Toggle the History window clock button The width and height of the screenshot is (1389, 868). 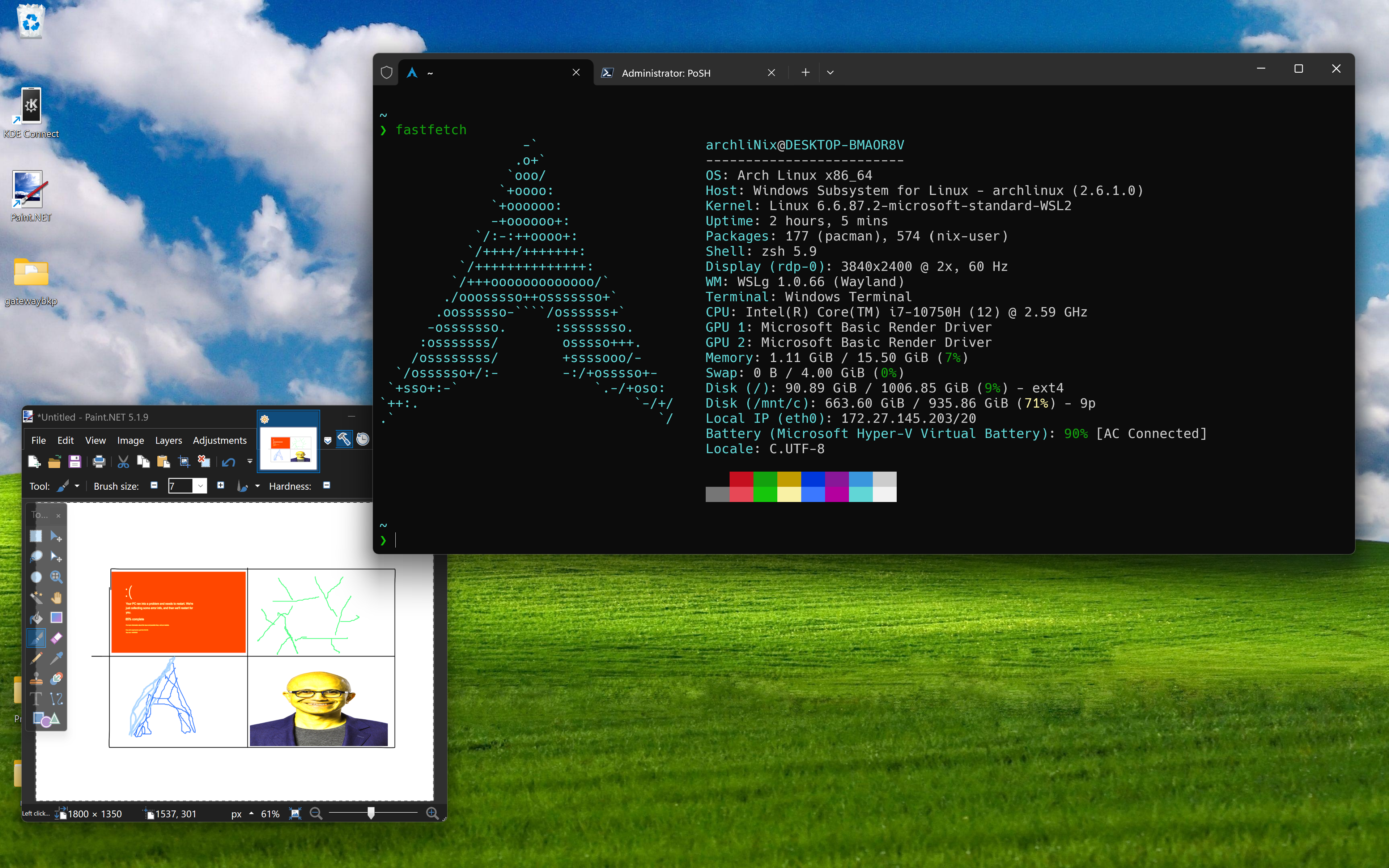pyautogui.click(x=363, y=440)
